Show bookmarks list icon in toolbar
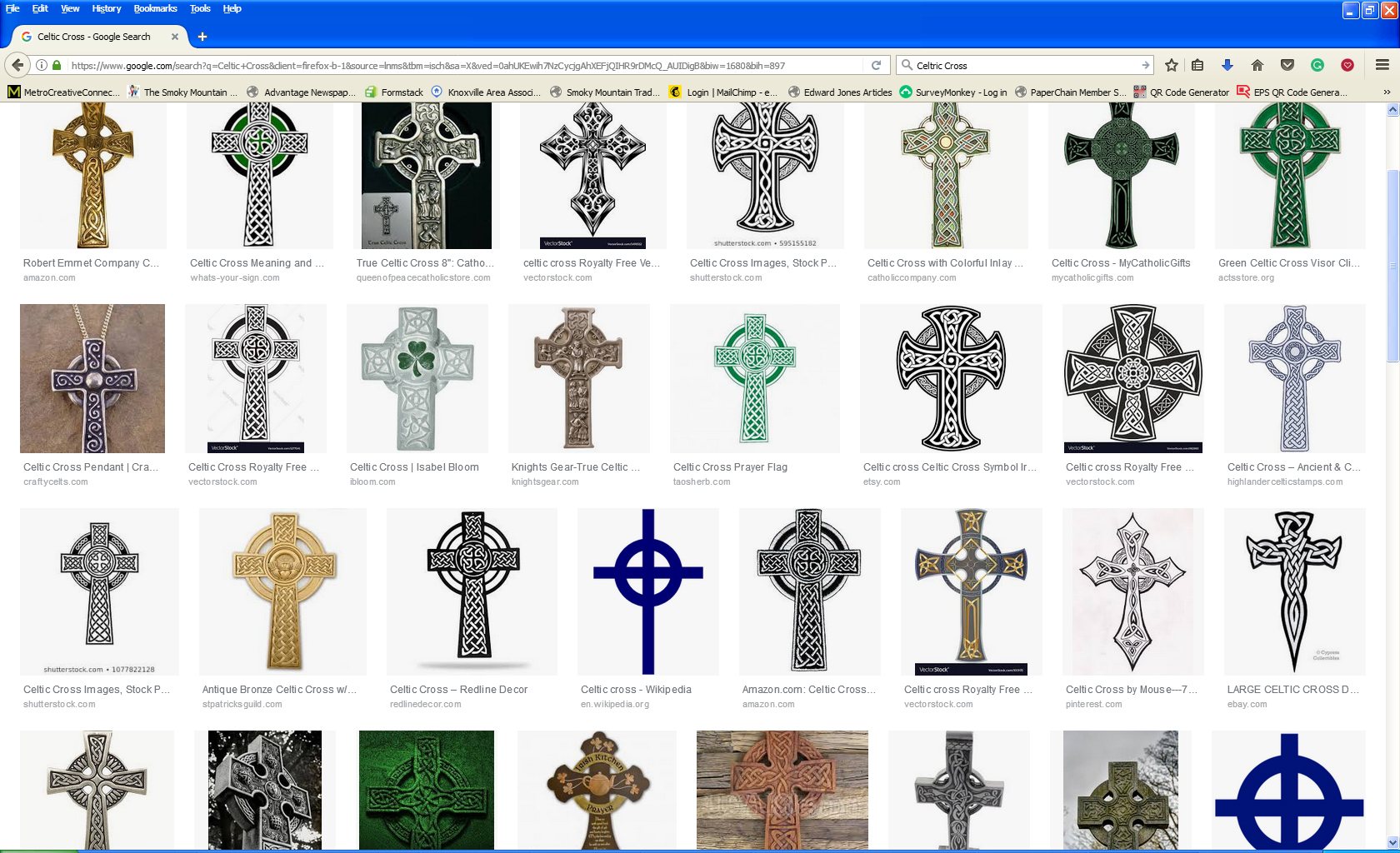 [x=1197, y=65]
